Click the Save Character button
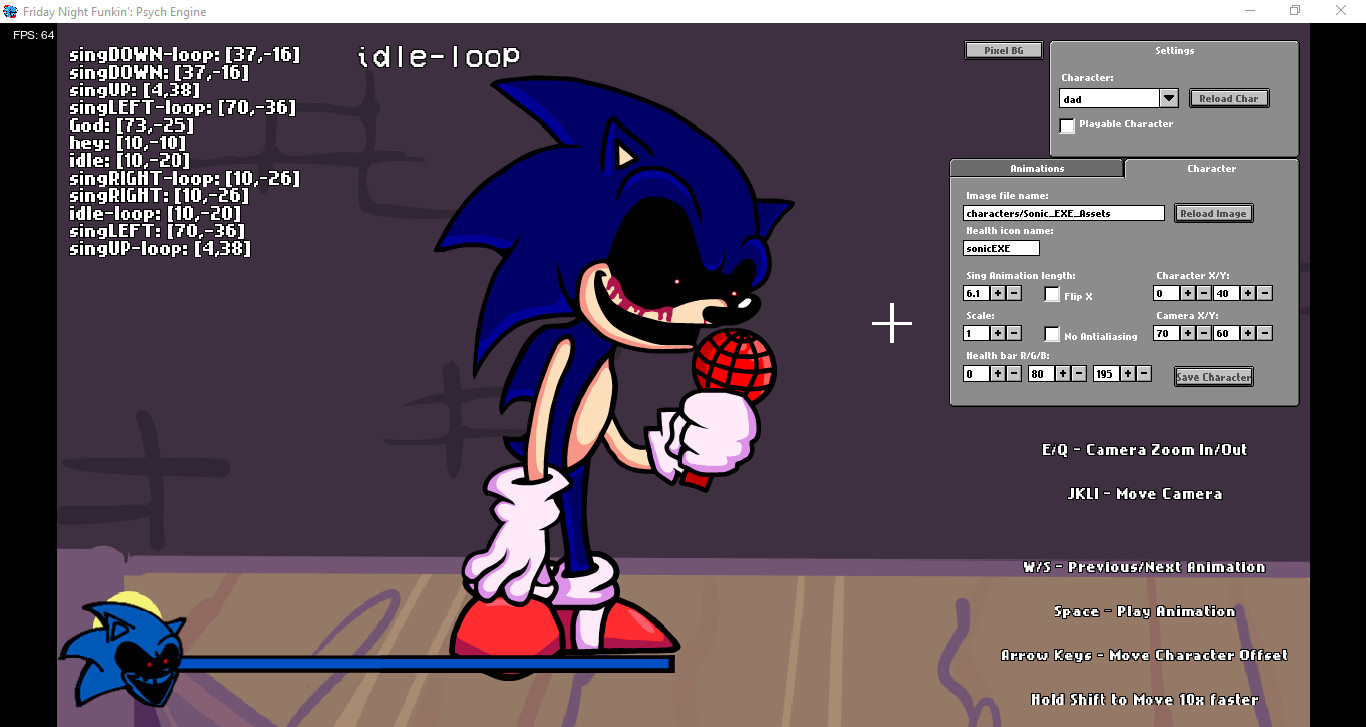 click(x=1213, y=376)
